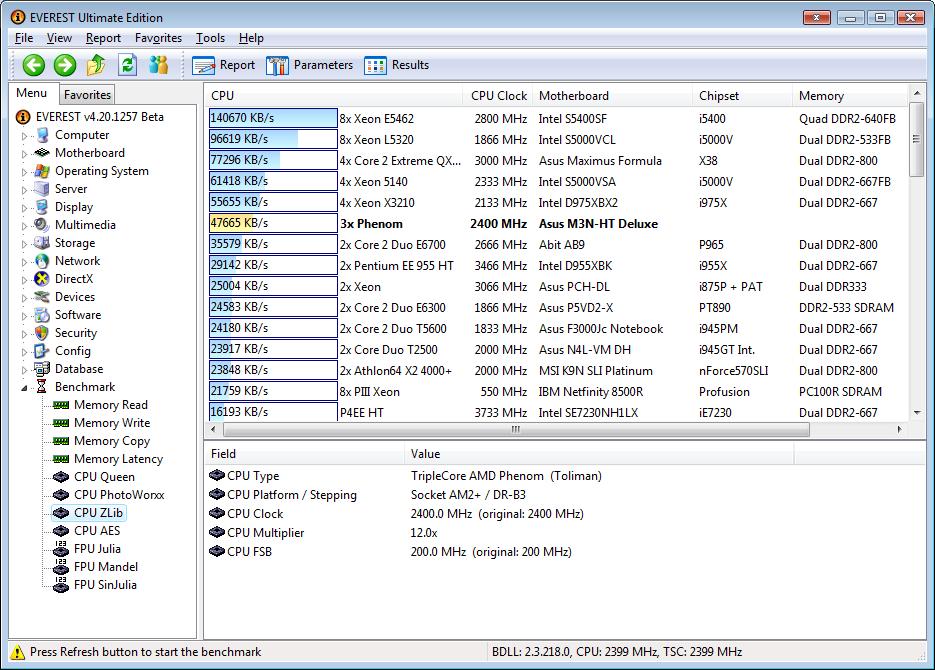Viewport: 935px width, 670px height.
Task: Select CPU AES benchmark
Action: pyautogui.click(x=97, y=531)
